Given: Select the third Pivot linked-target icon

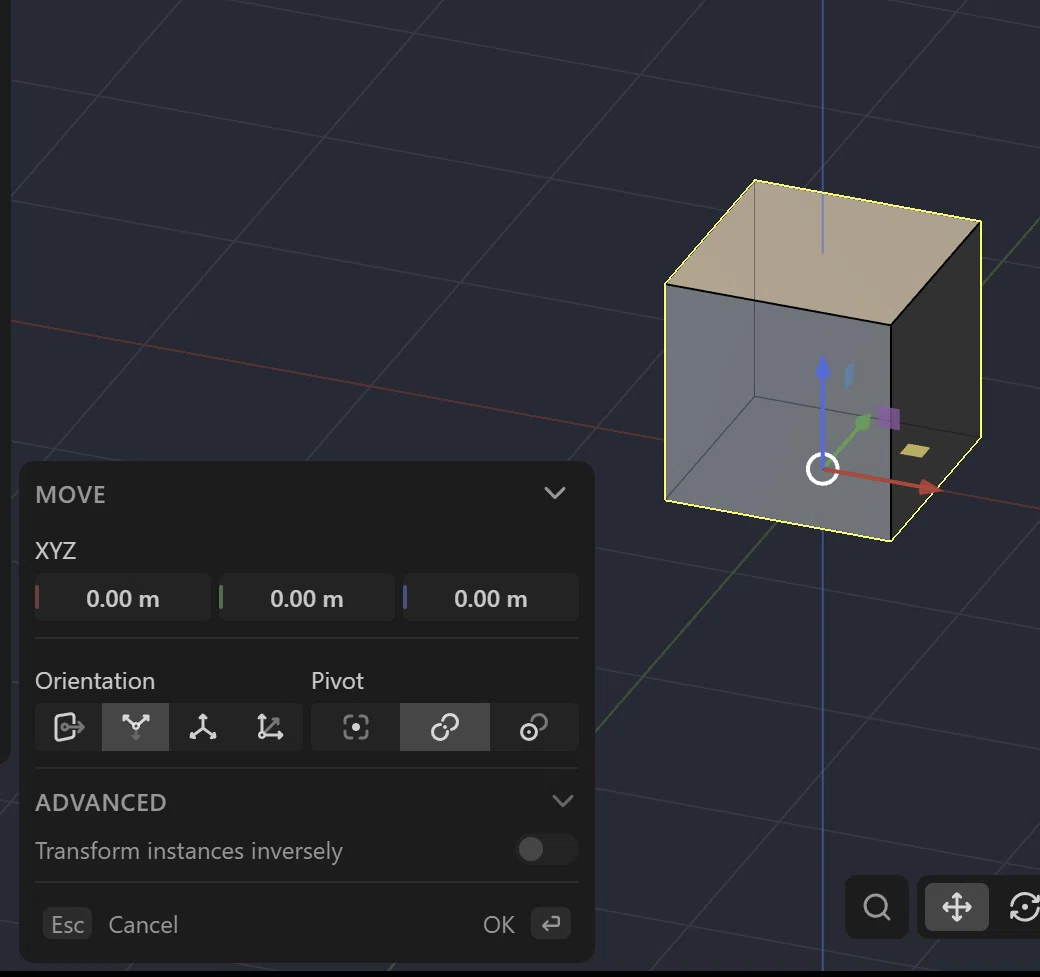Looking at the screenshot, I should coord(534,727).
